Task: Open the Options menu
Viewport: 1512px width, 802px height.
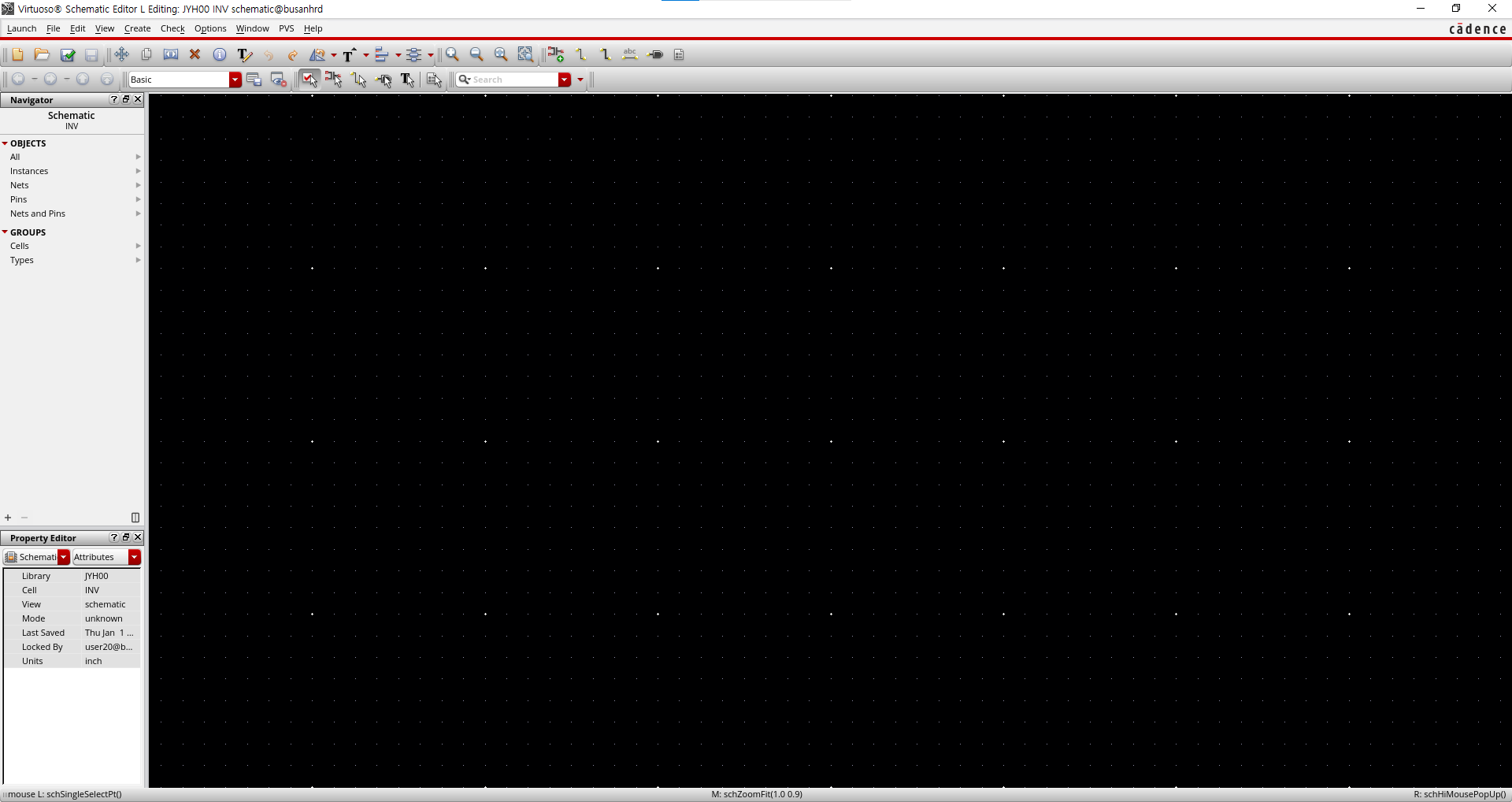Action: 210,28
